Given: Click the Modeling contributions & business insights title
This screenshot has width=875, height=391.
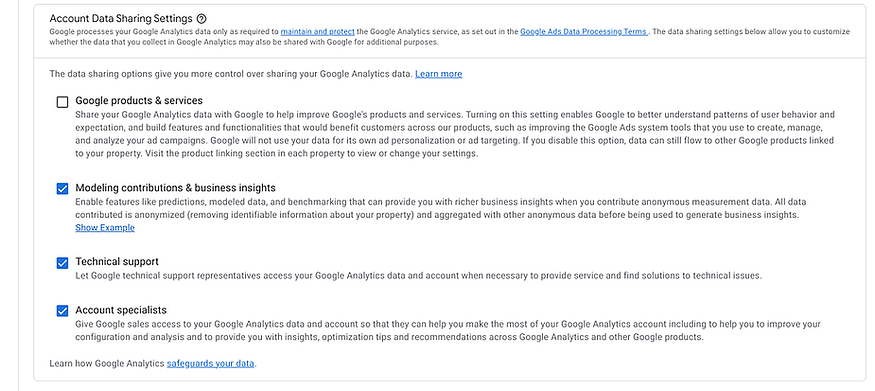Looking at the screenshot, I should pos(175,188).
